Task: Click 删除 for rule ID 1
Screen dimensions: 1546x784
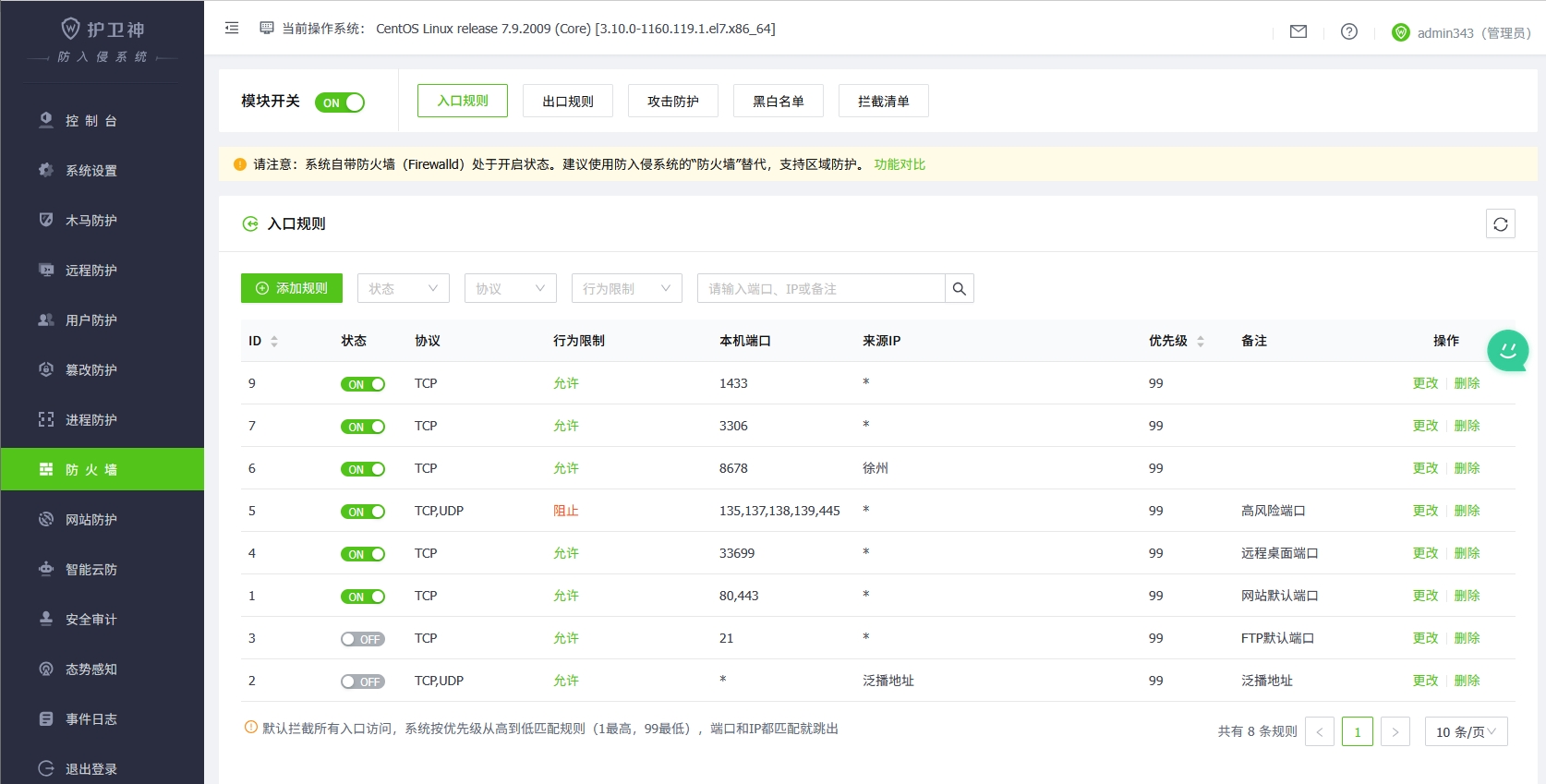Action: point(1467,596)
